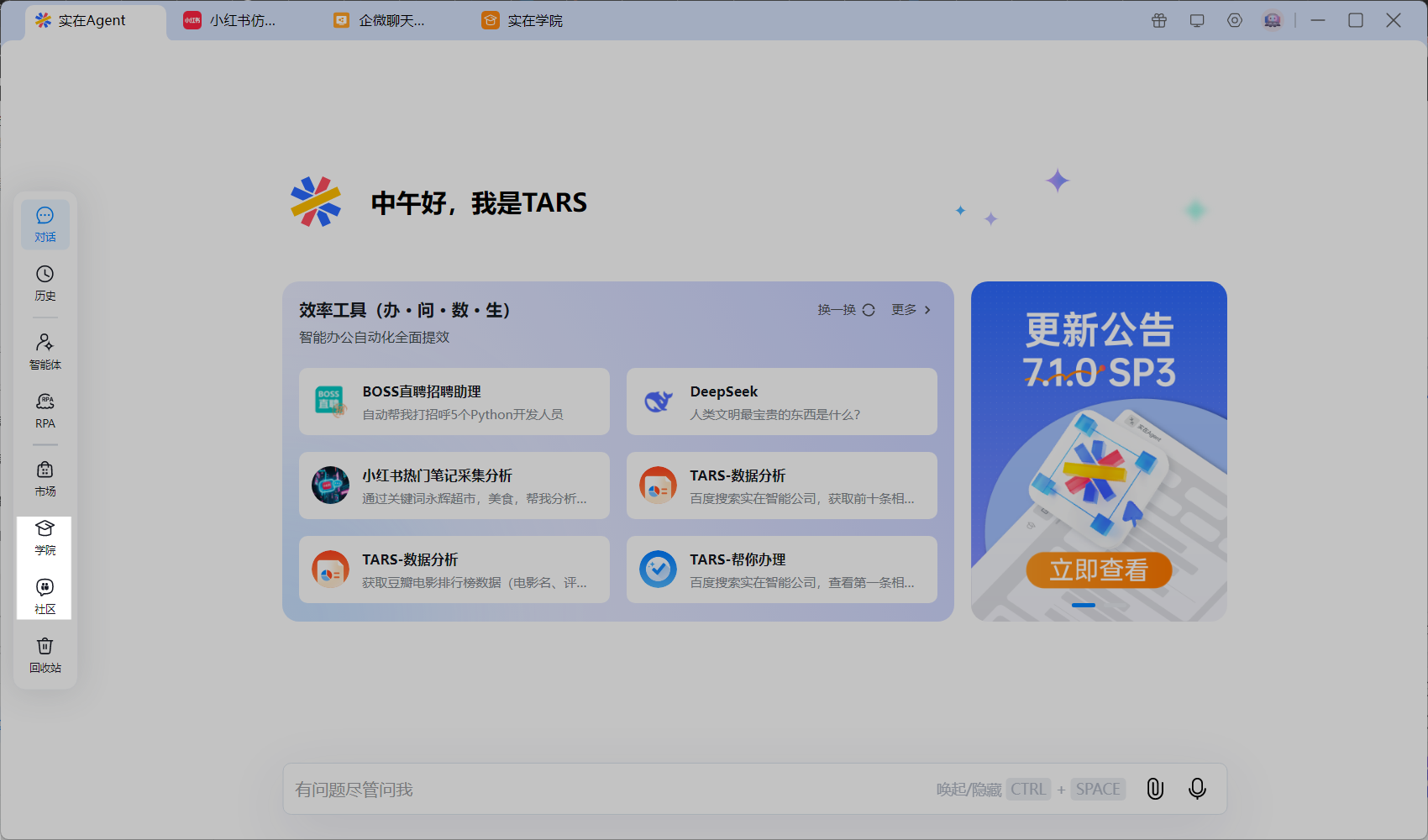Click the BOSS直聘 card icon

330,402
